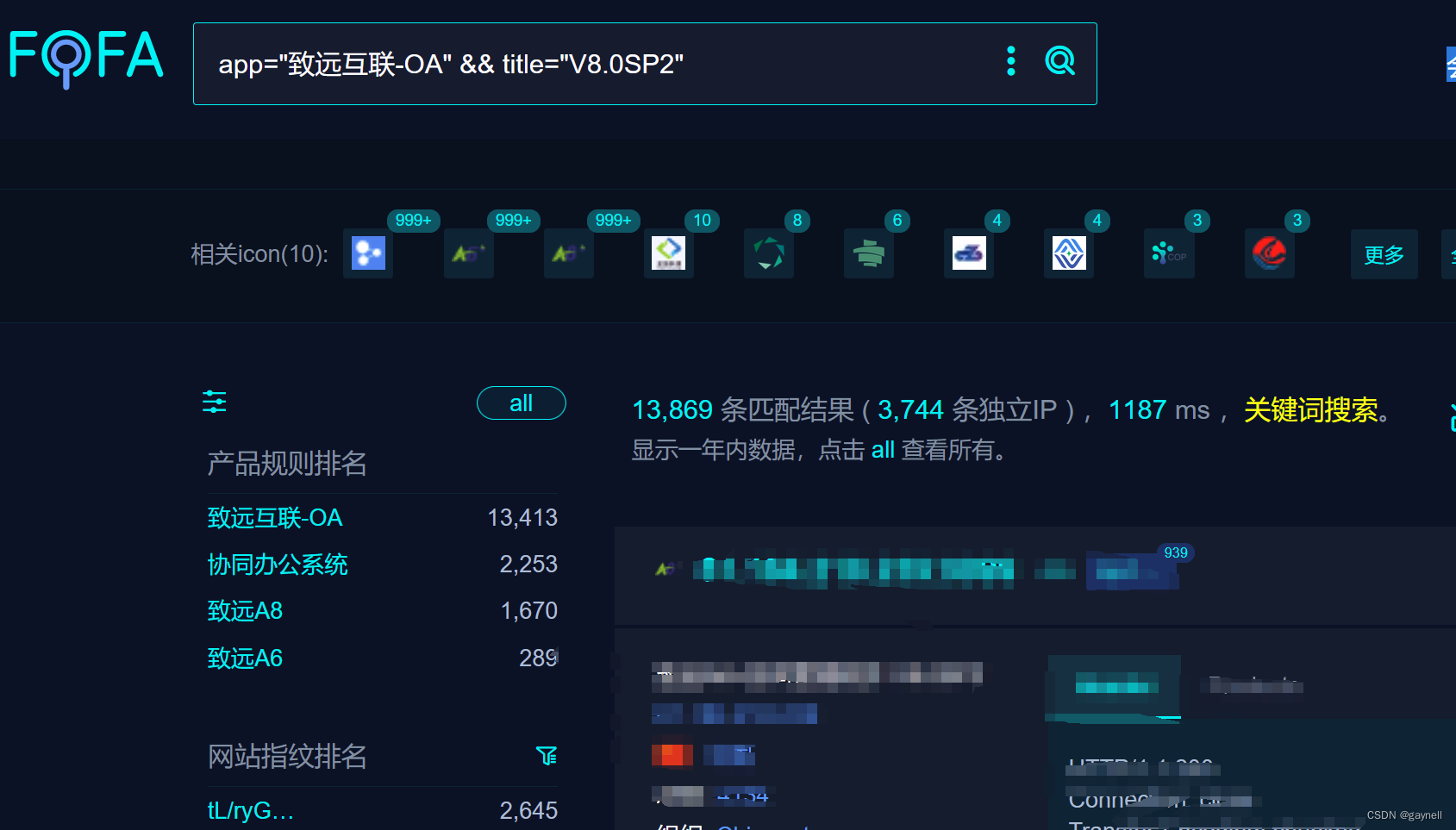Click count 13,413 beside 致远互联-OA

tap(522, 518)
